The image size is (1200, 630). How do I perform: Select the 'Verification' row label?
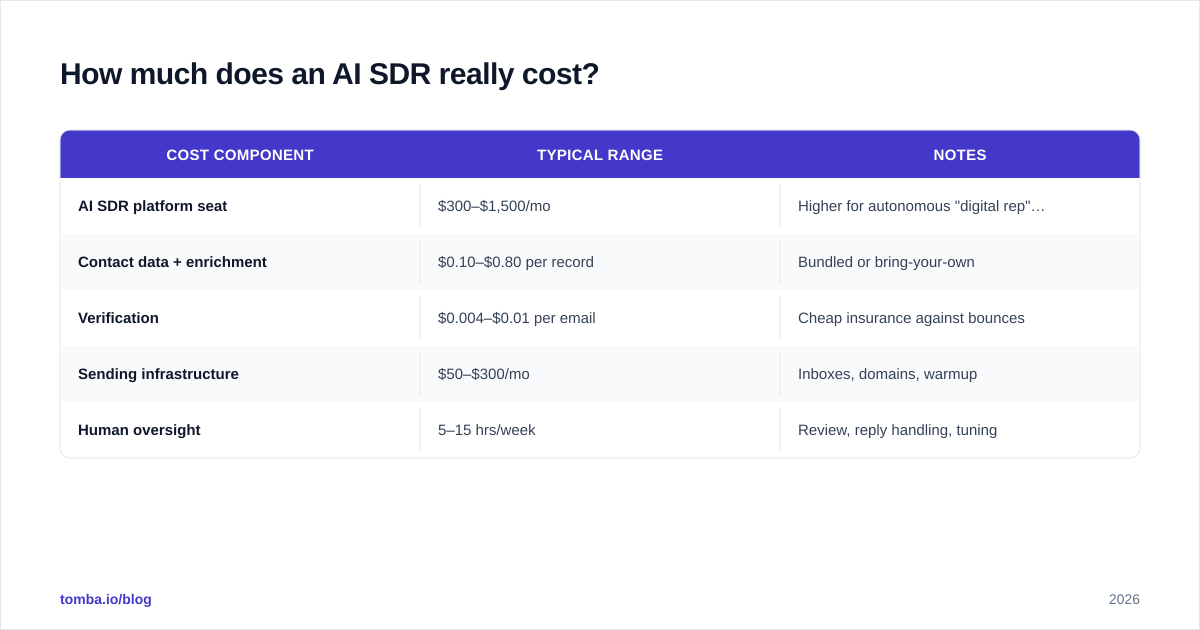(118, 318)
